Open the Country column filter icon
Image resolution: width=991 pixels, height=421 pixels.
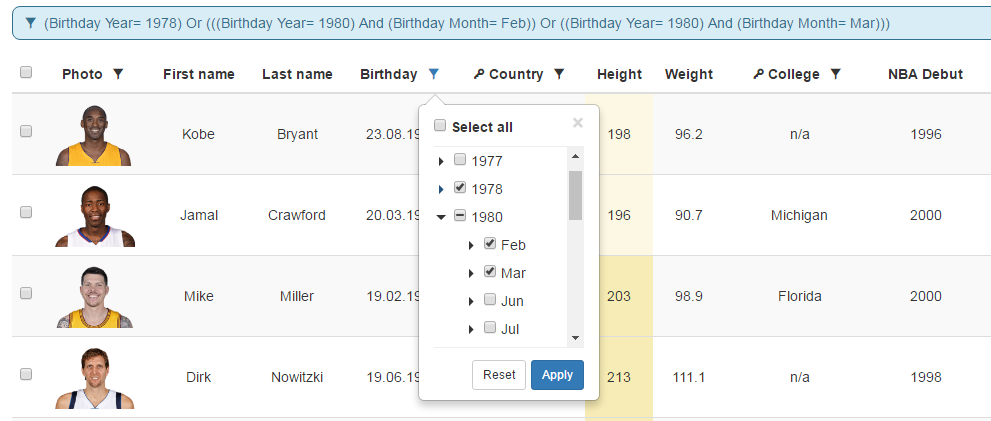click(559, 74)
